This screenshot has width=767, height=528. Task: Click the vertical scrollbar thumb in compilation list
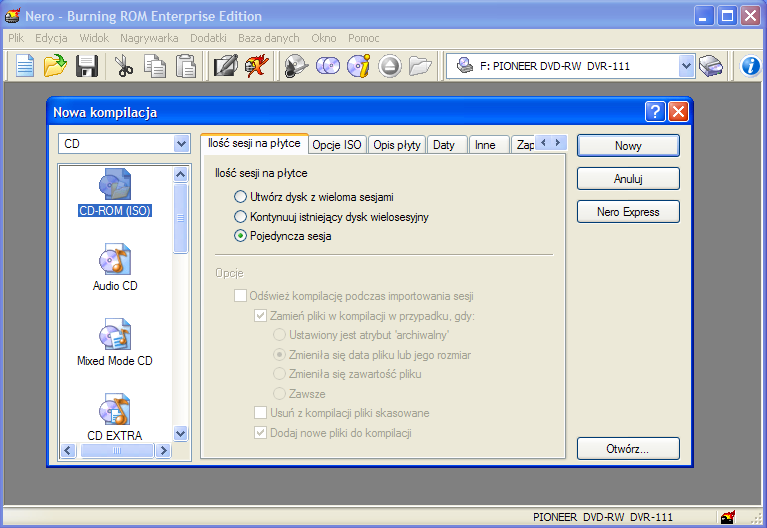click(x=180, y=218)
